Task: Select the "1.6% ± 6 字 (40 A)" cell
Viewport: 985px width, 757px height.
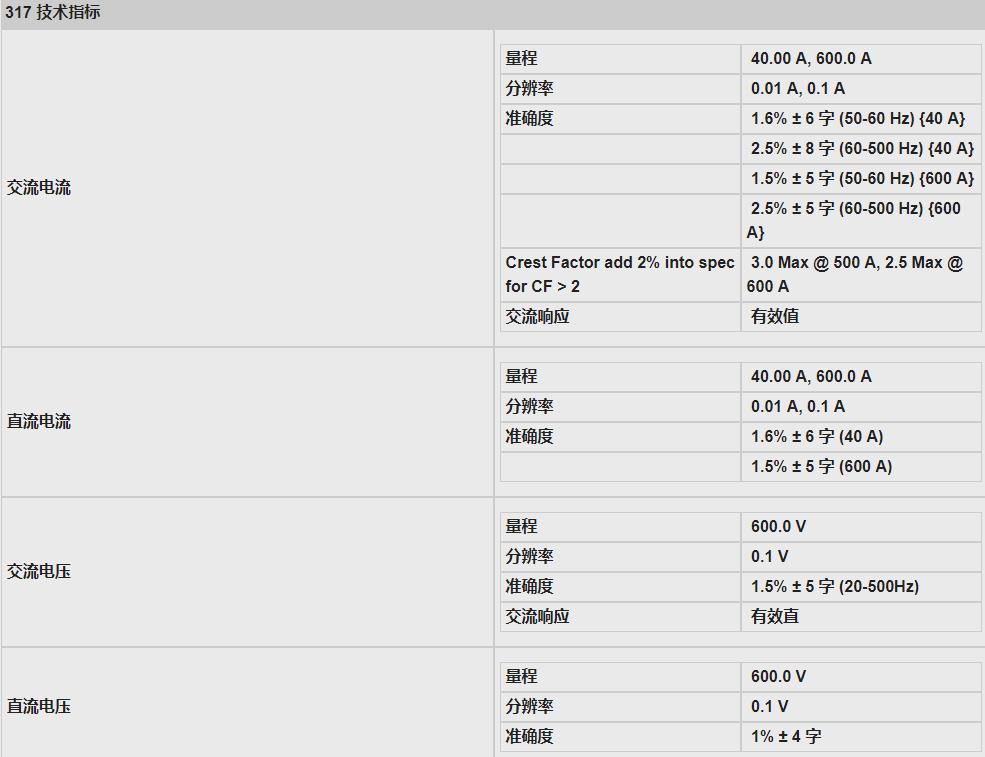Action: 817,437
